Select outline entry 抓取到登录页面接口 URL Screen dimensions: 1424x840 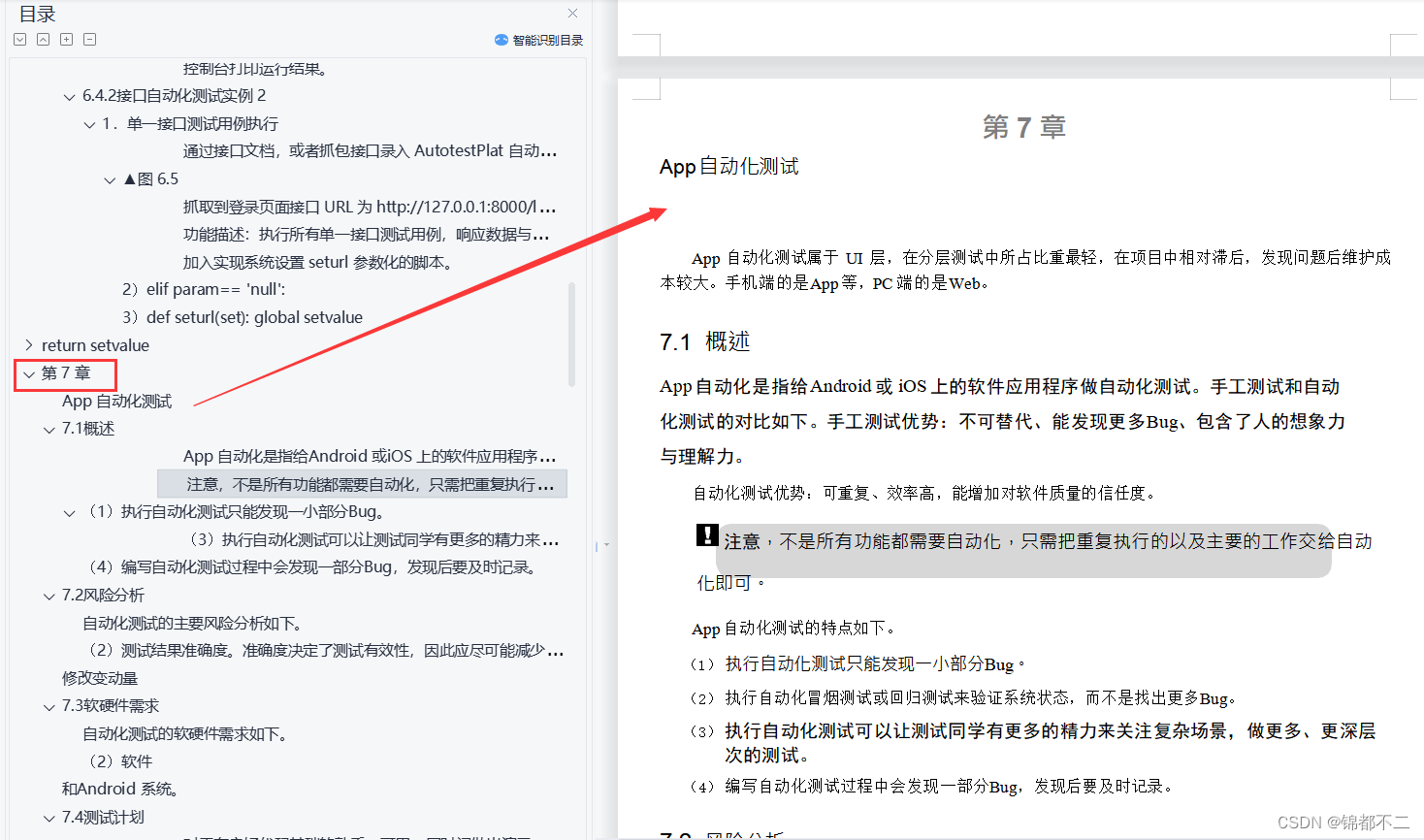point(370,207)
